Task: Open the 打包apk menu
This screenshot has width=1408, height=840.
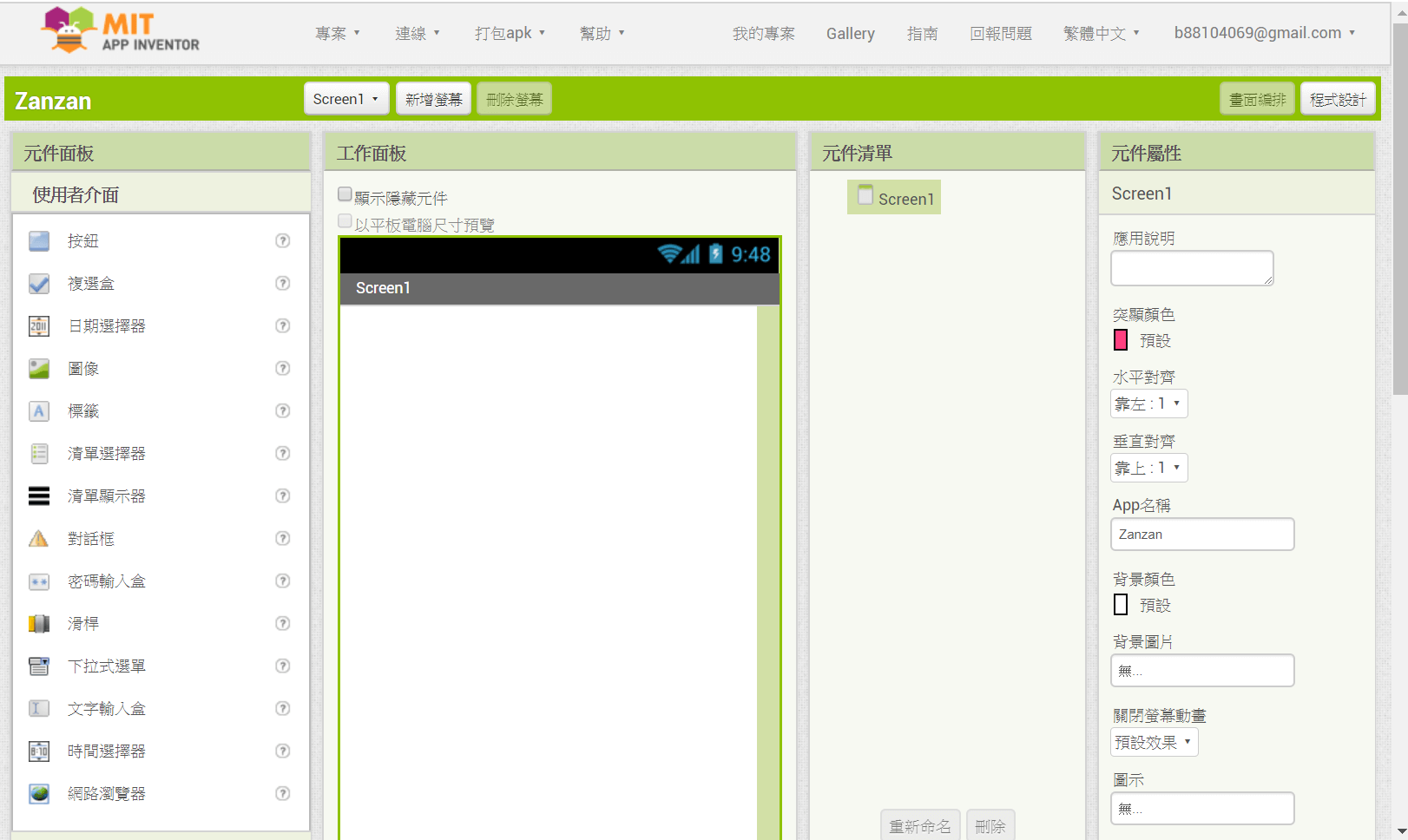Action: pos(510,34)
